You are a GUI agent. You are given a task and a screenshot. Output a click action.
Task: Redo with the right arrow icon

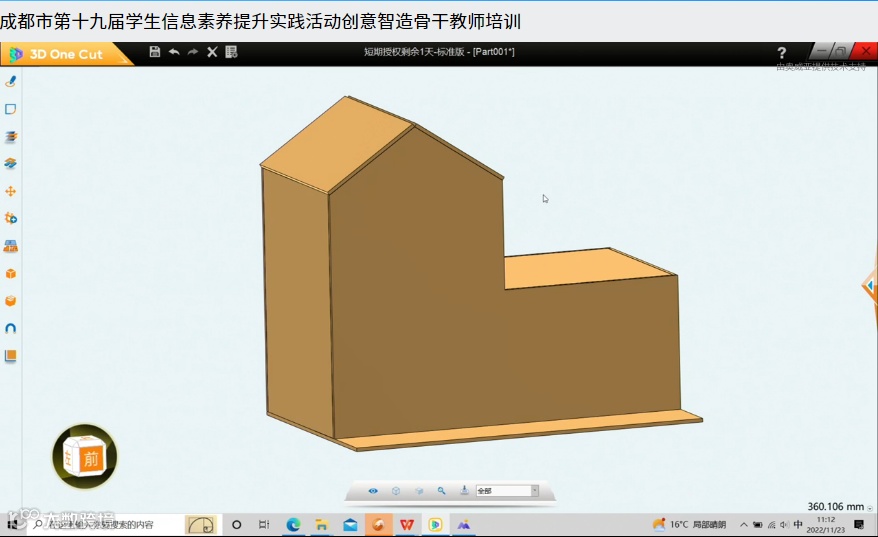point(193,52)
